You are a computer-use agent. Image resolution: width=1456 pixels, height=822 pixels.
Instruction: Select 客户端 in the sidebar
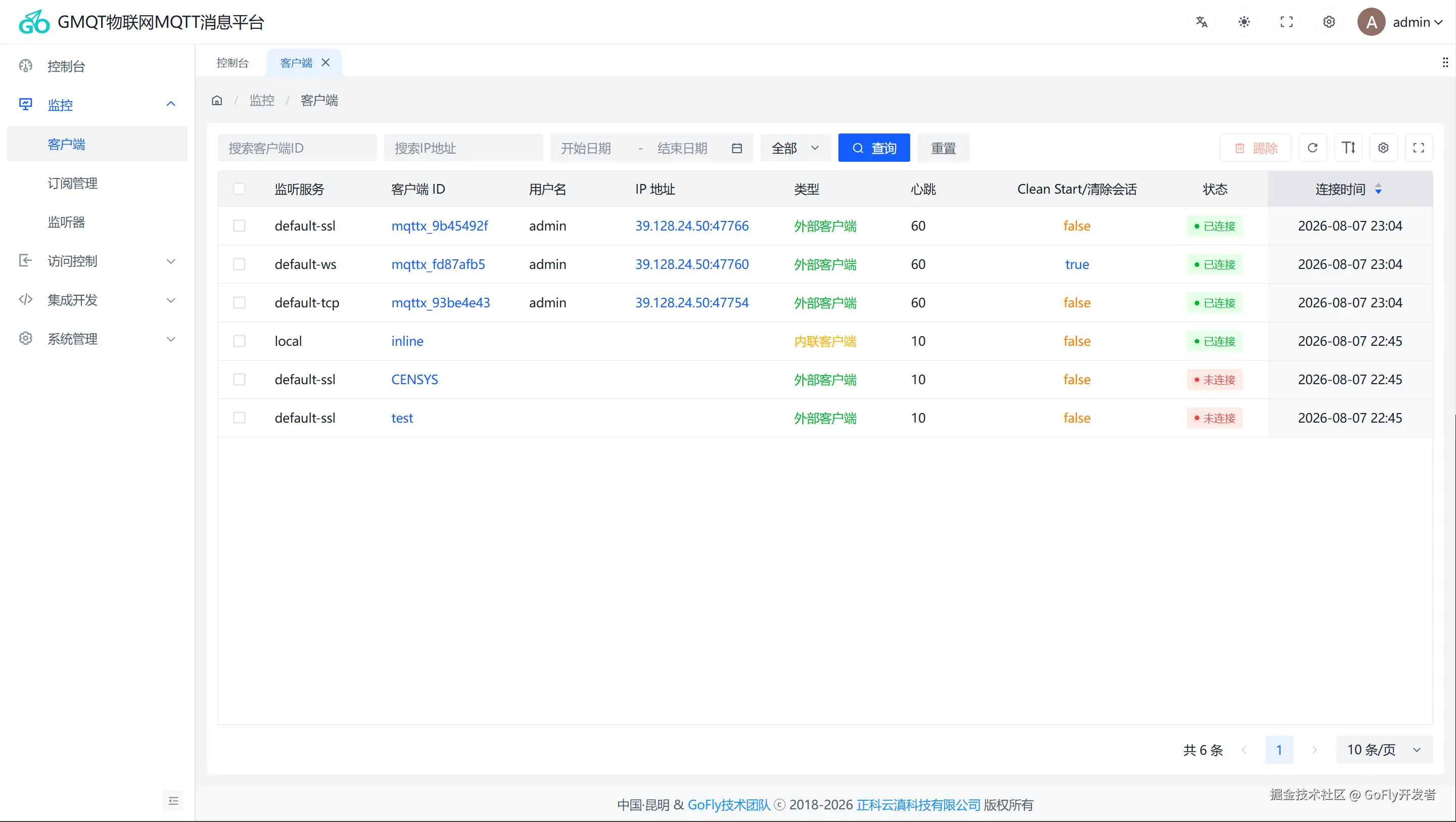(x=97, y=144)
